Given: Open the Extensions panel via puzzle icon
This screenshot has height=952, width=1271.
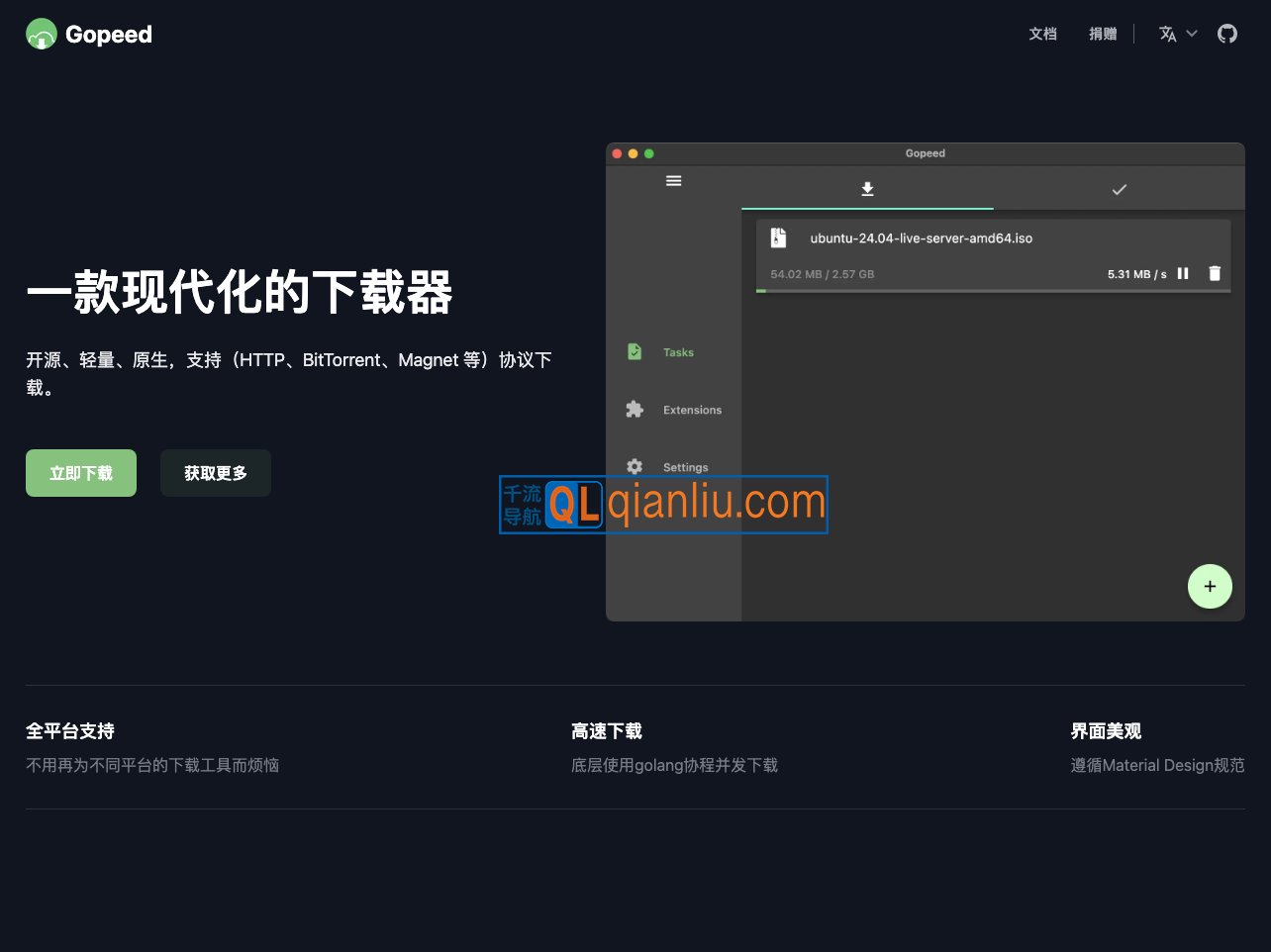Looking at the screenshot, I should coord(634,409).
